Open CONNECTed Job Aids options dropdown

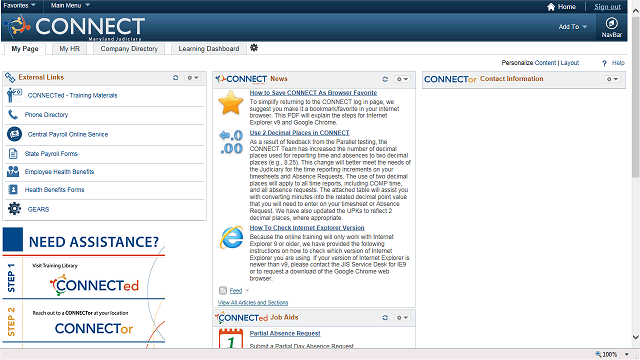pyautogui.click(x=402, y=318)
